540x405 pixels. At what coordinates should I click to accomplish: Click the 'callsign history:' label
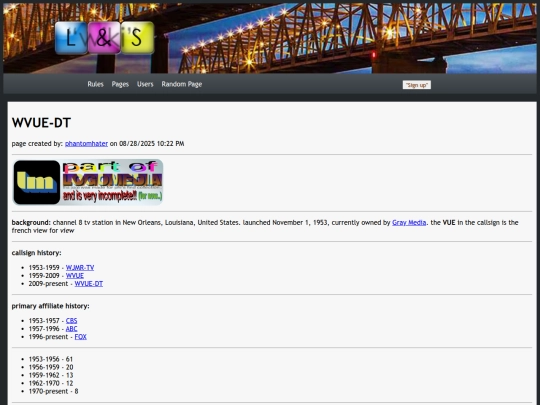[x=37, y=253]
